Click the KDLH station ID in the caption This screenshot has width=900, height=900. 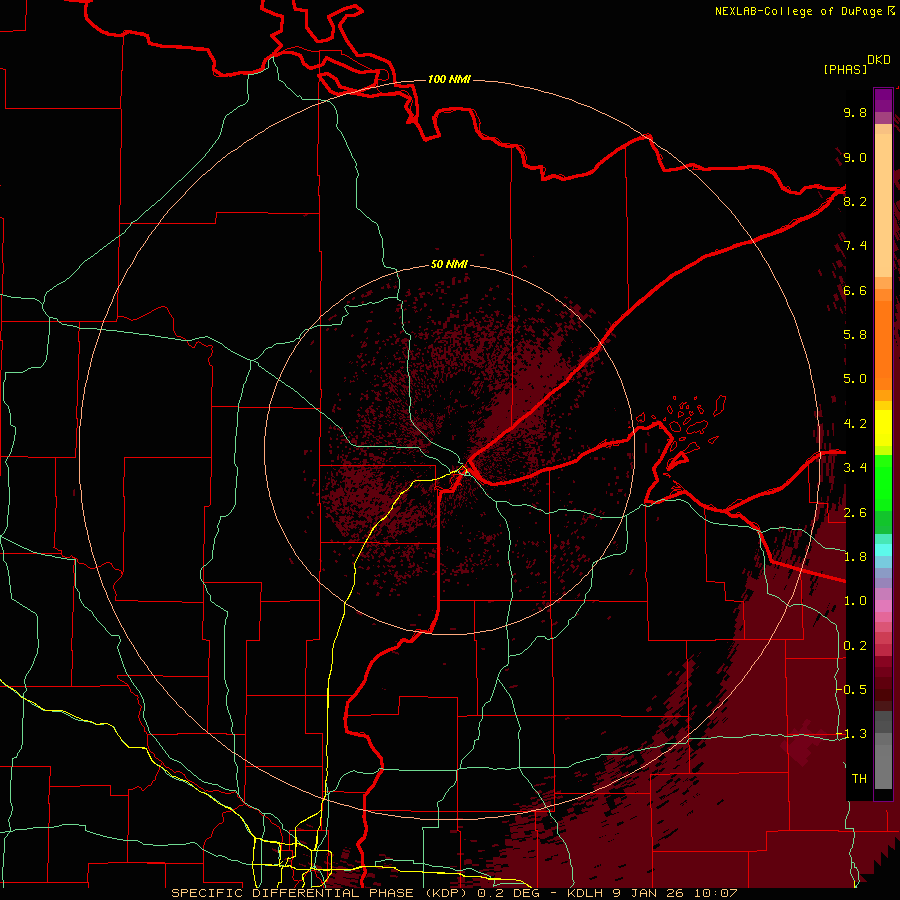pos(584,893)
